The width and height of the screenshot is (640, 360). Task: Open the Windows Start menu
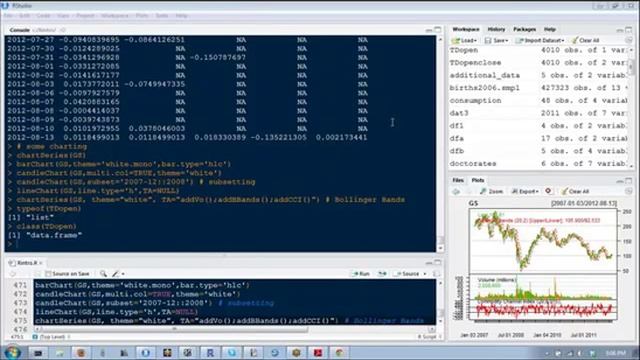tap(12, 352)
